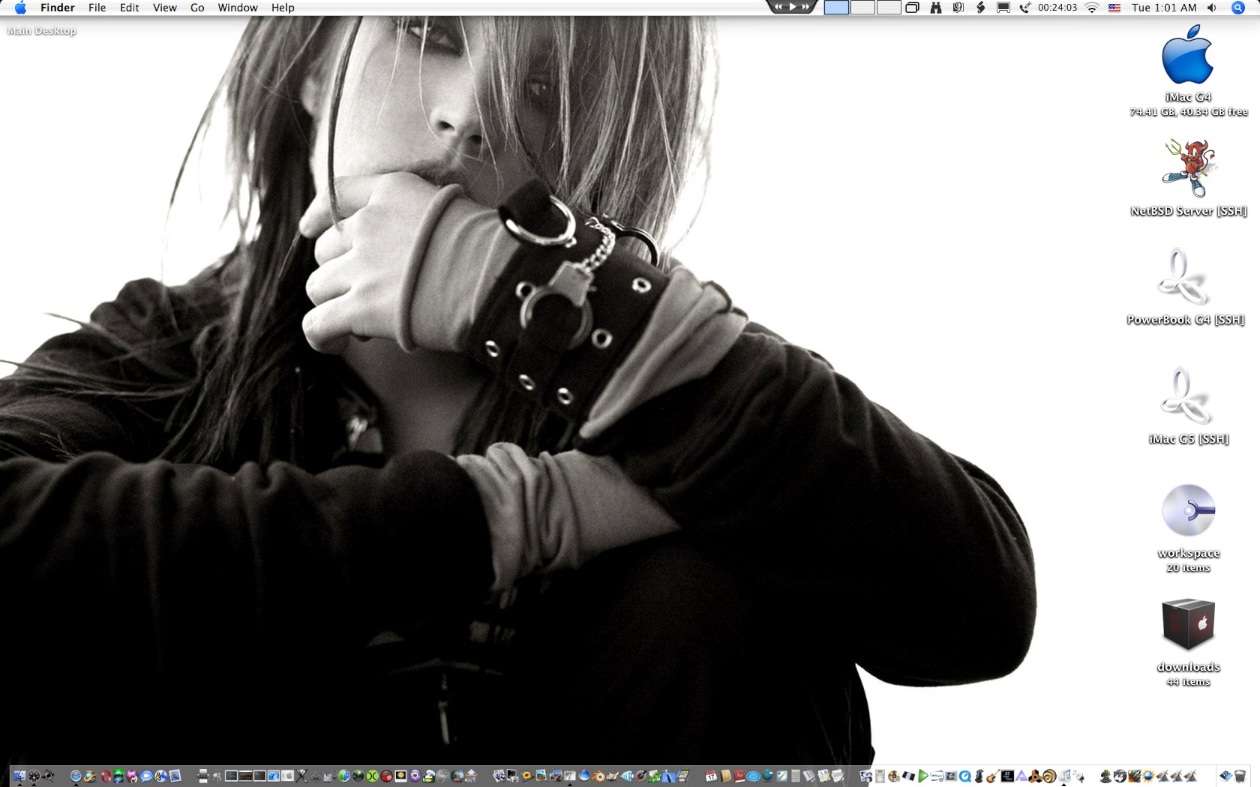Open iTunes music note icon in dock
The image size is (1260, 787).
(x=1066, y=775)
